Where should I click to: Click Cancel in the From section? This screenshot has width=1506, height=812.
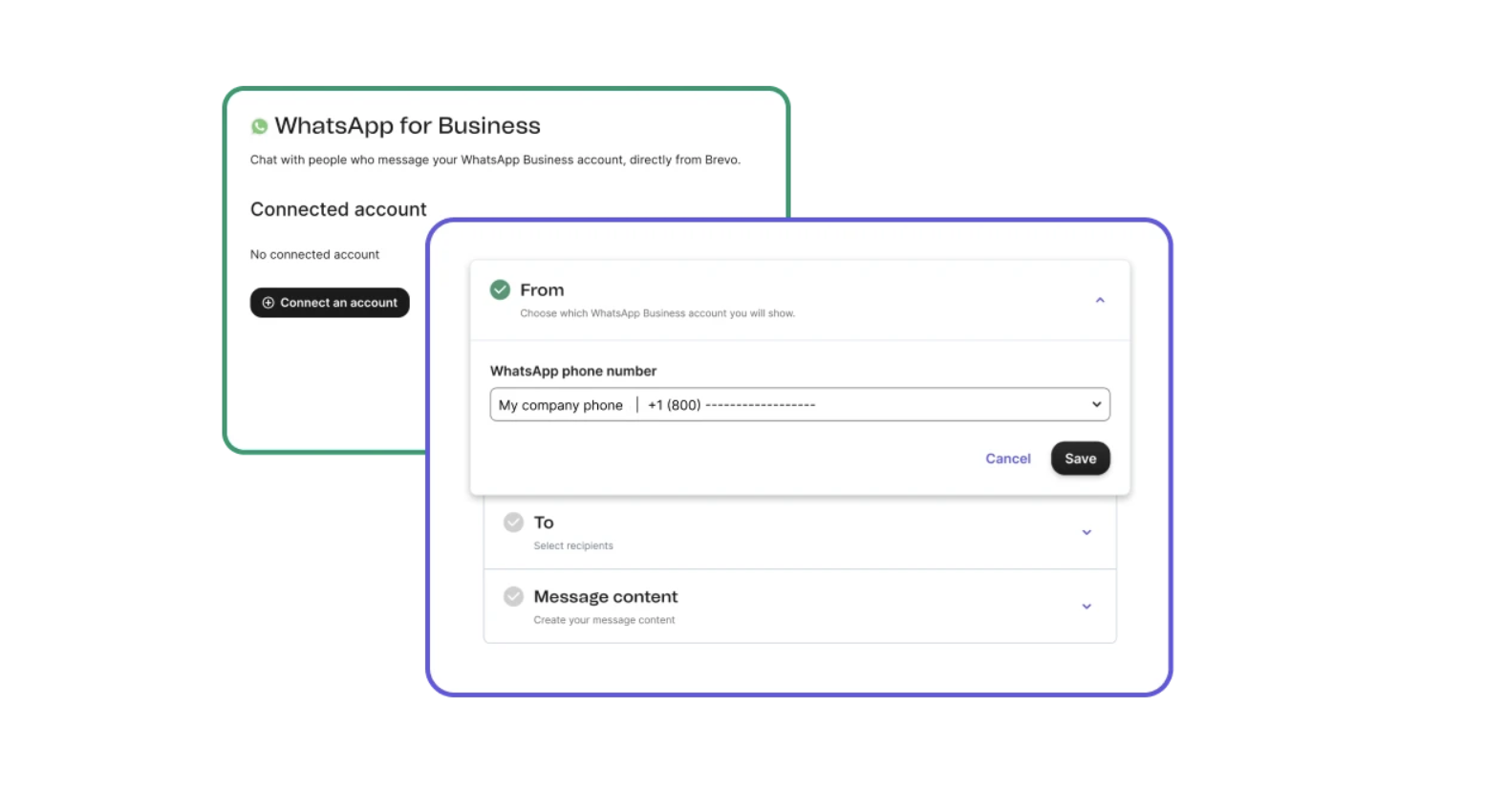(1008, 459)
